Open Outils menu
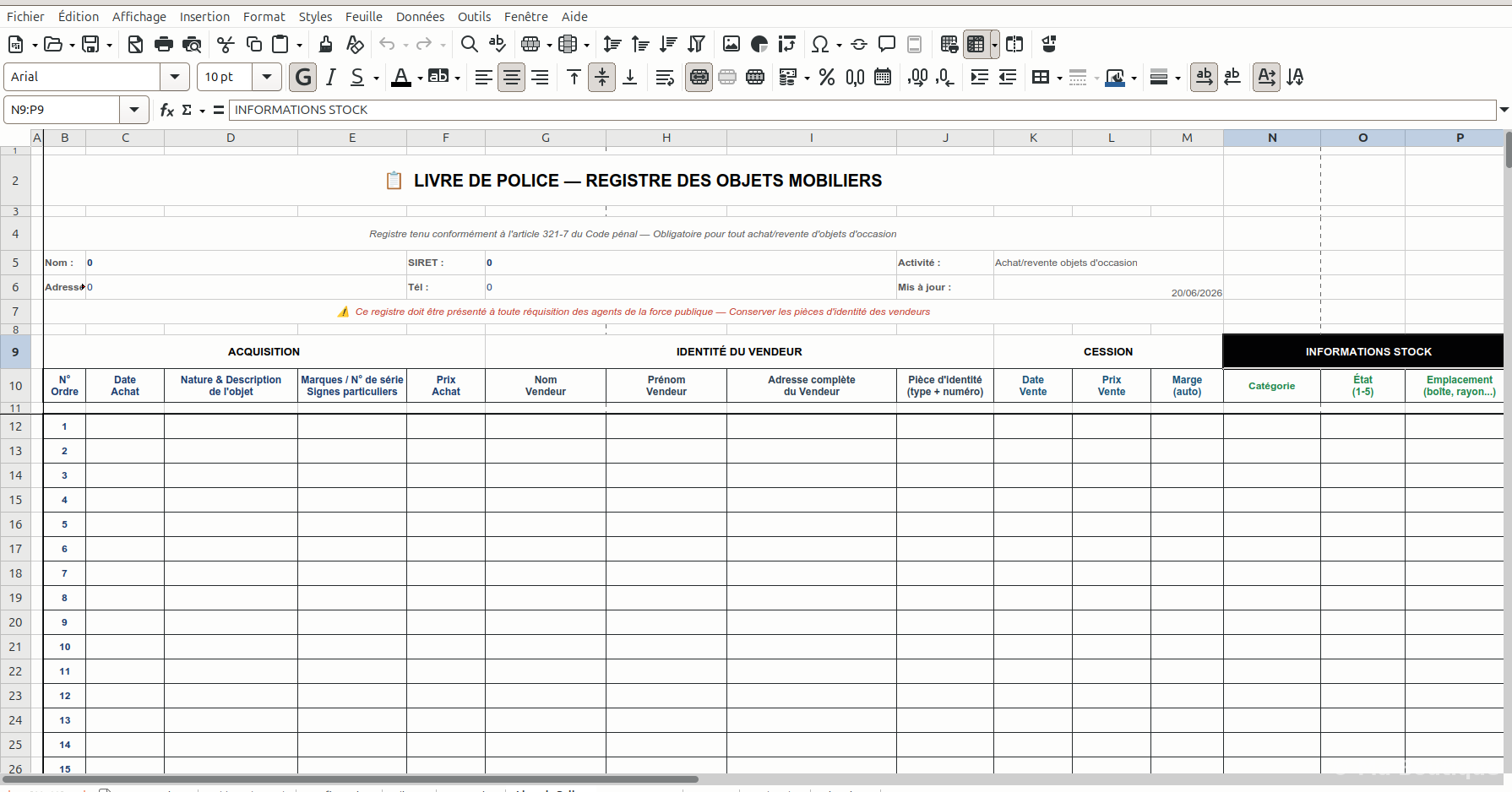The width and height of the screenshot is (1512, 792). click(x=474, y=16)
